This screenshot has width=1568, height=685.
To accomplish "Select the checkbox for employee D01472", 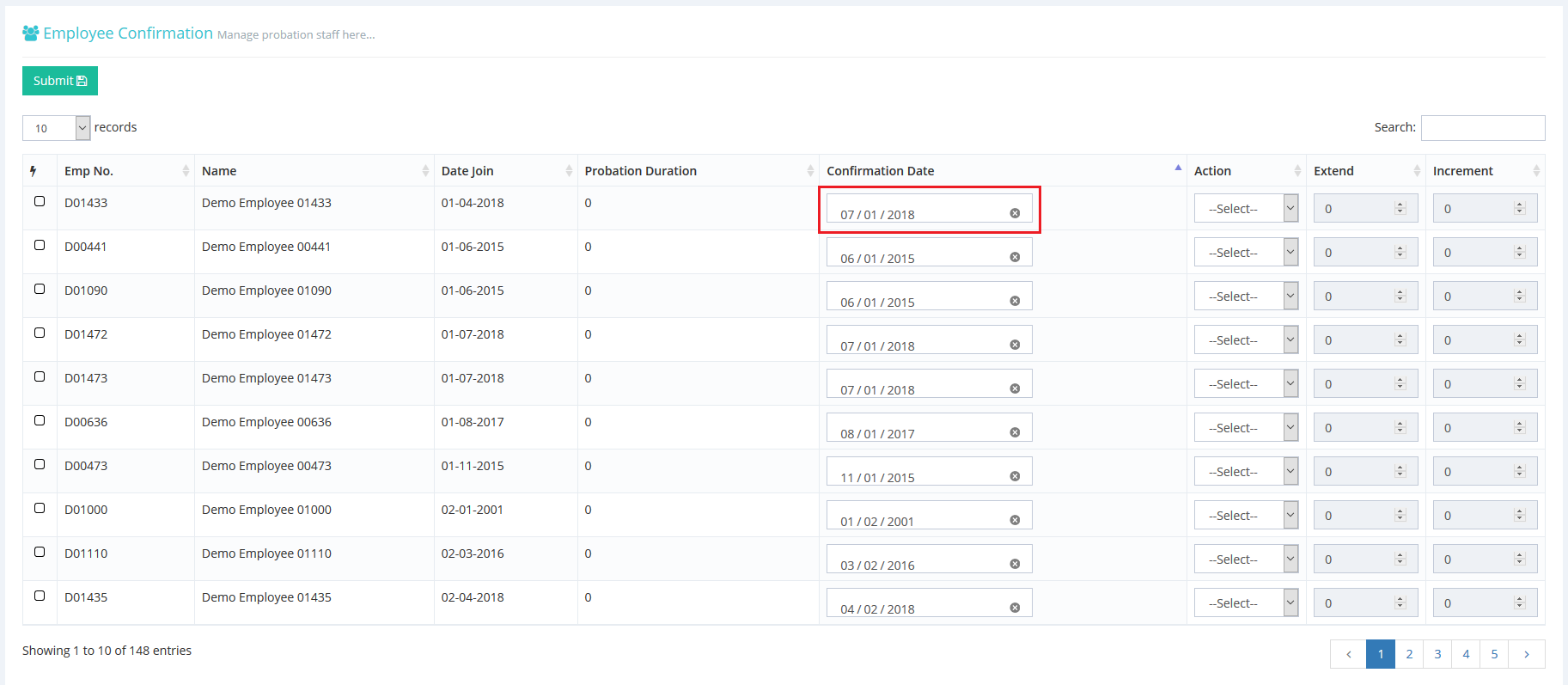I will tap(40, 333).
